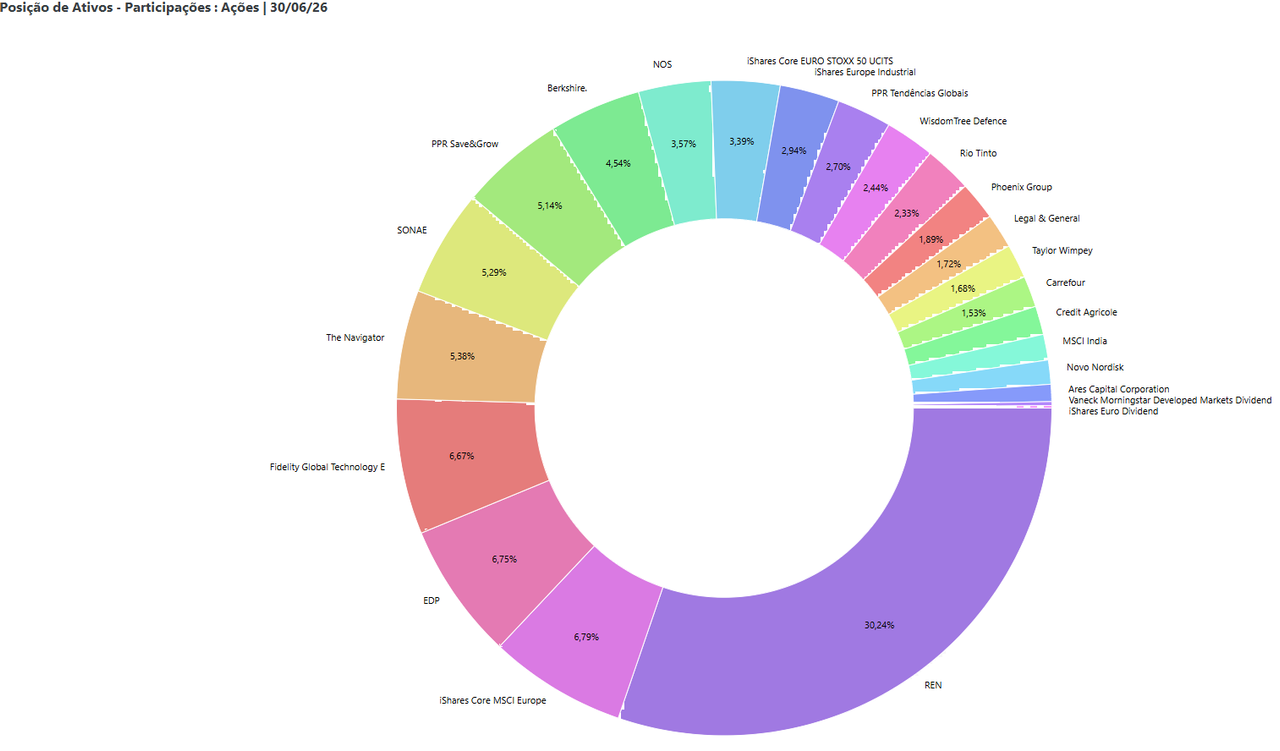Select the 'Carrefour' label text

pos(1065,283)
